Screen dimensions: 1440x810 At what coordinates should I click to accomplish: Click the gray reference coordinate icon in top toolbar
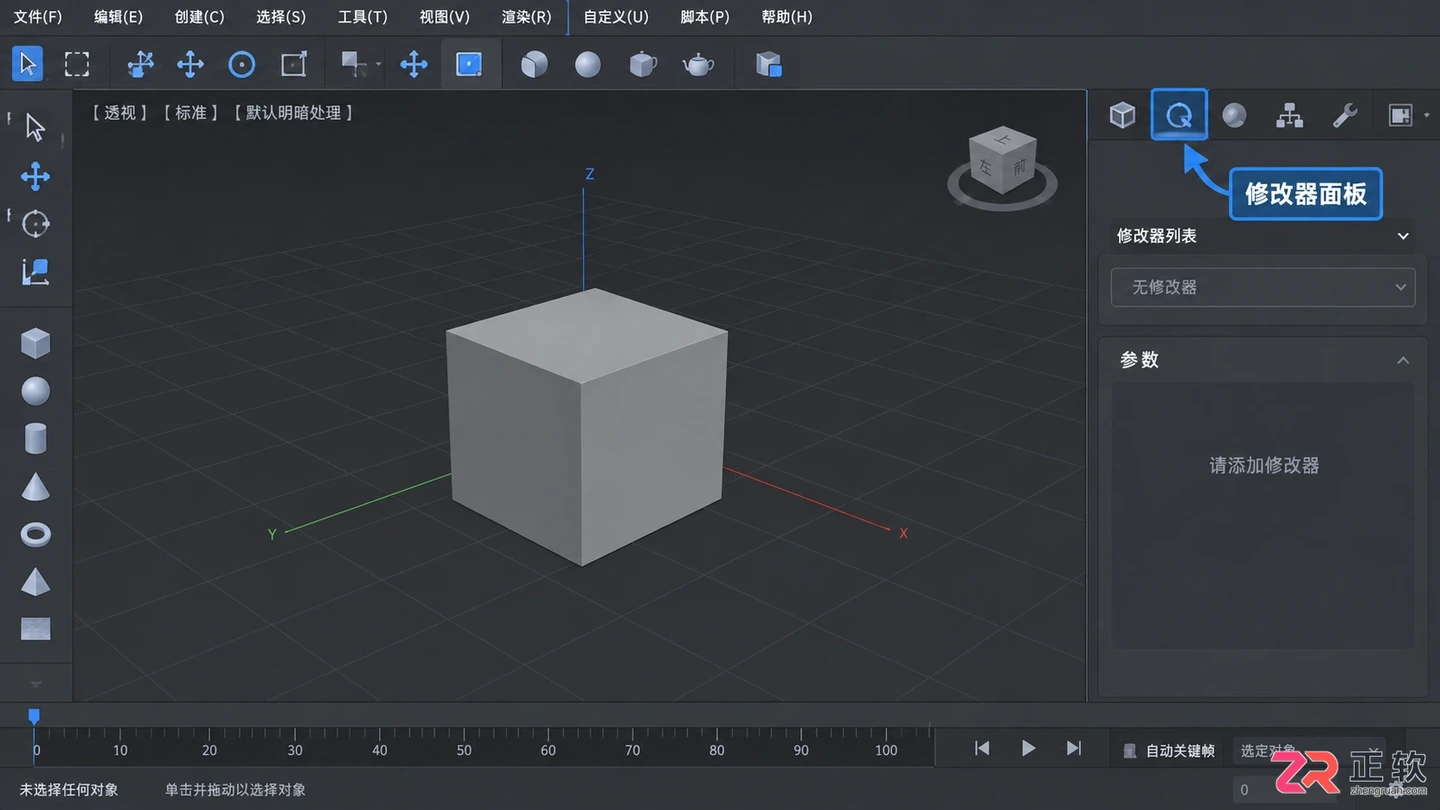(353, 64)
